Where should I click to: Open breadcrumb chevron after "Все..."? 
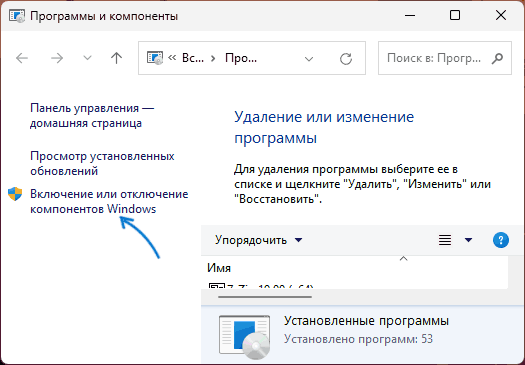click(x=213, y=59)
